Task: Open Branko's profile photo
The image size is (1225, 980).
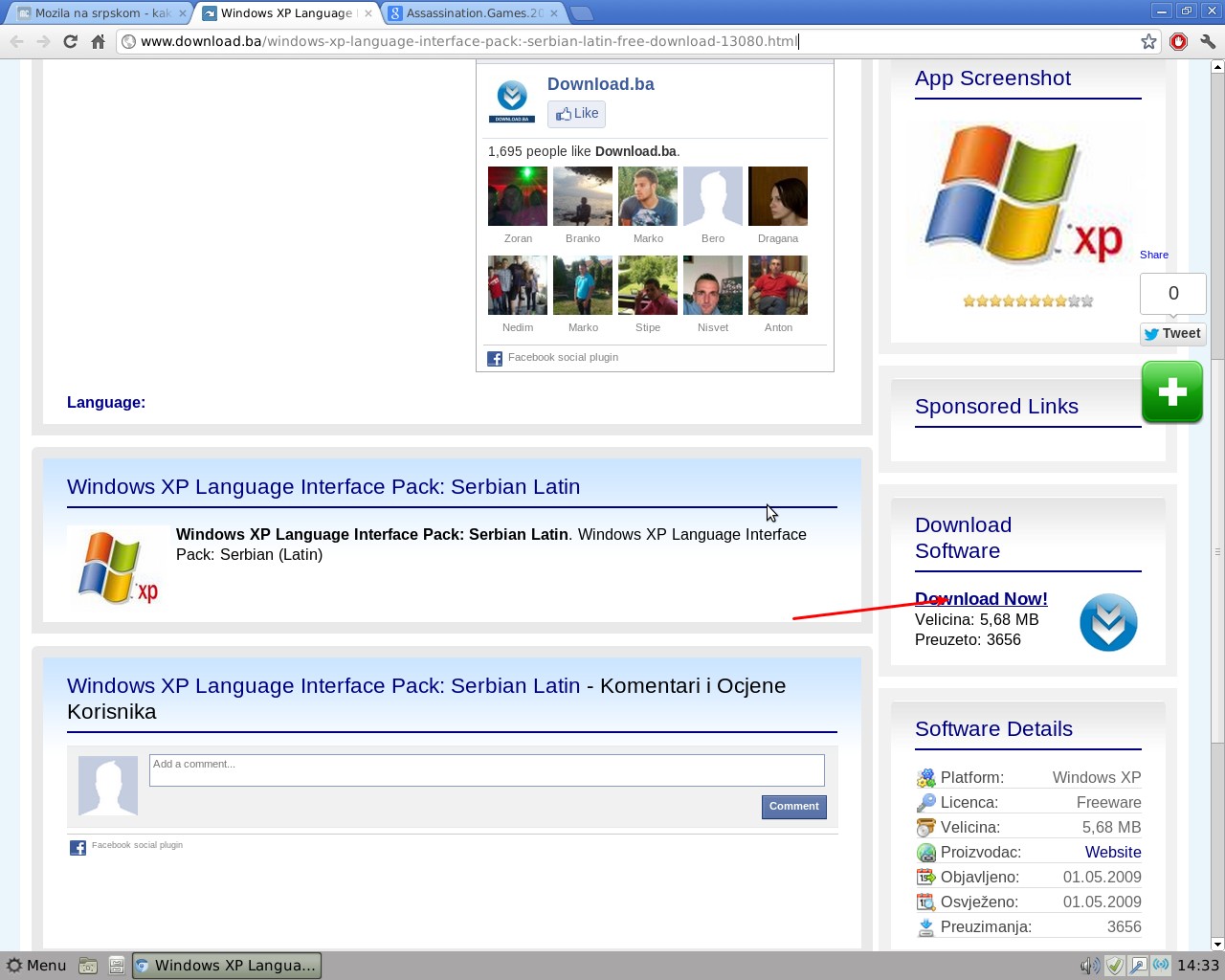Action: click(x=583, y=196)
